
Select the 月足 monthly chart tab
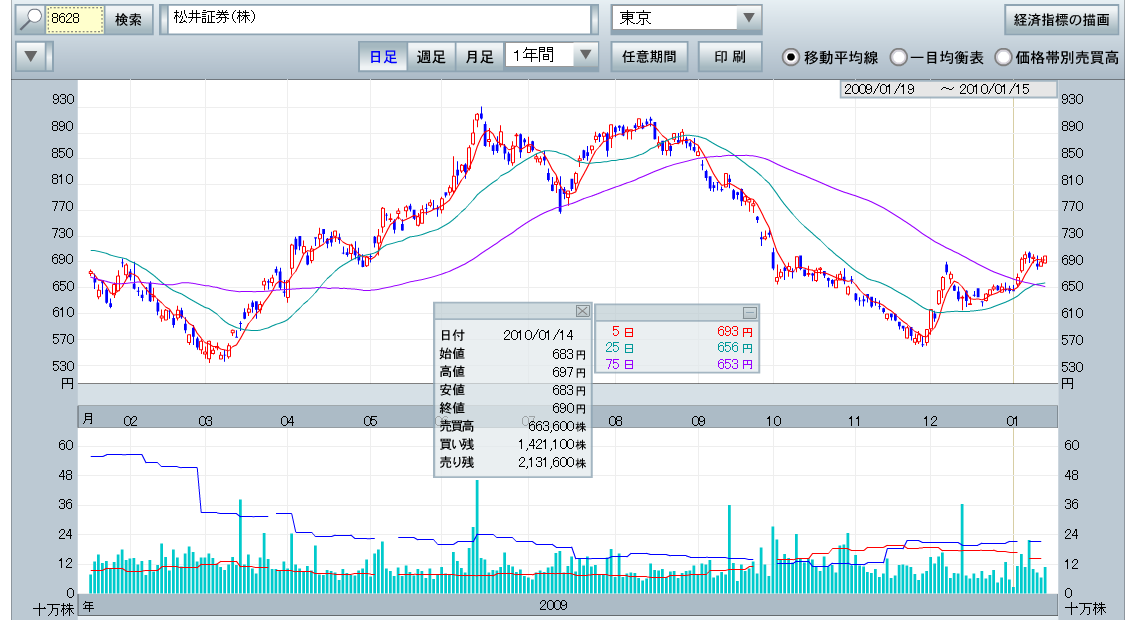480,56
